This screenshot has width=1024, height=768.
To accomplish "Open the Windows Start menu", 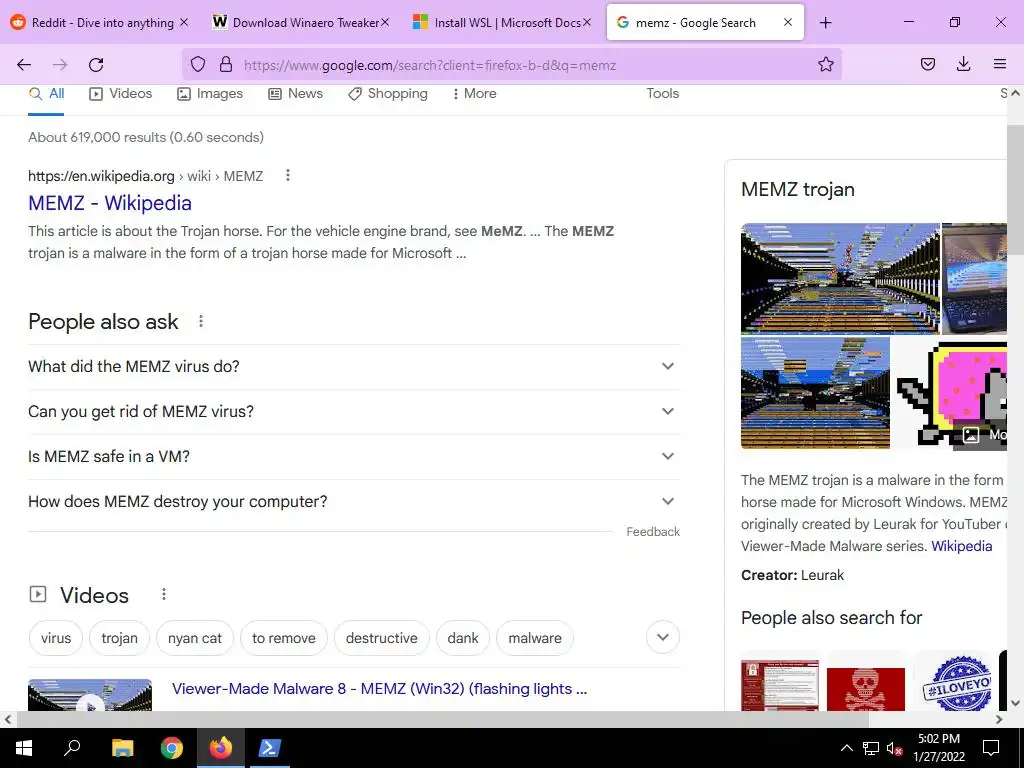I will [24, 748].
